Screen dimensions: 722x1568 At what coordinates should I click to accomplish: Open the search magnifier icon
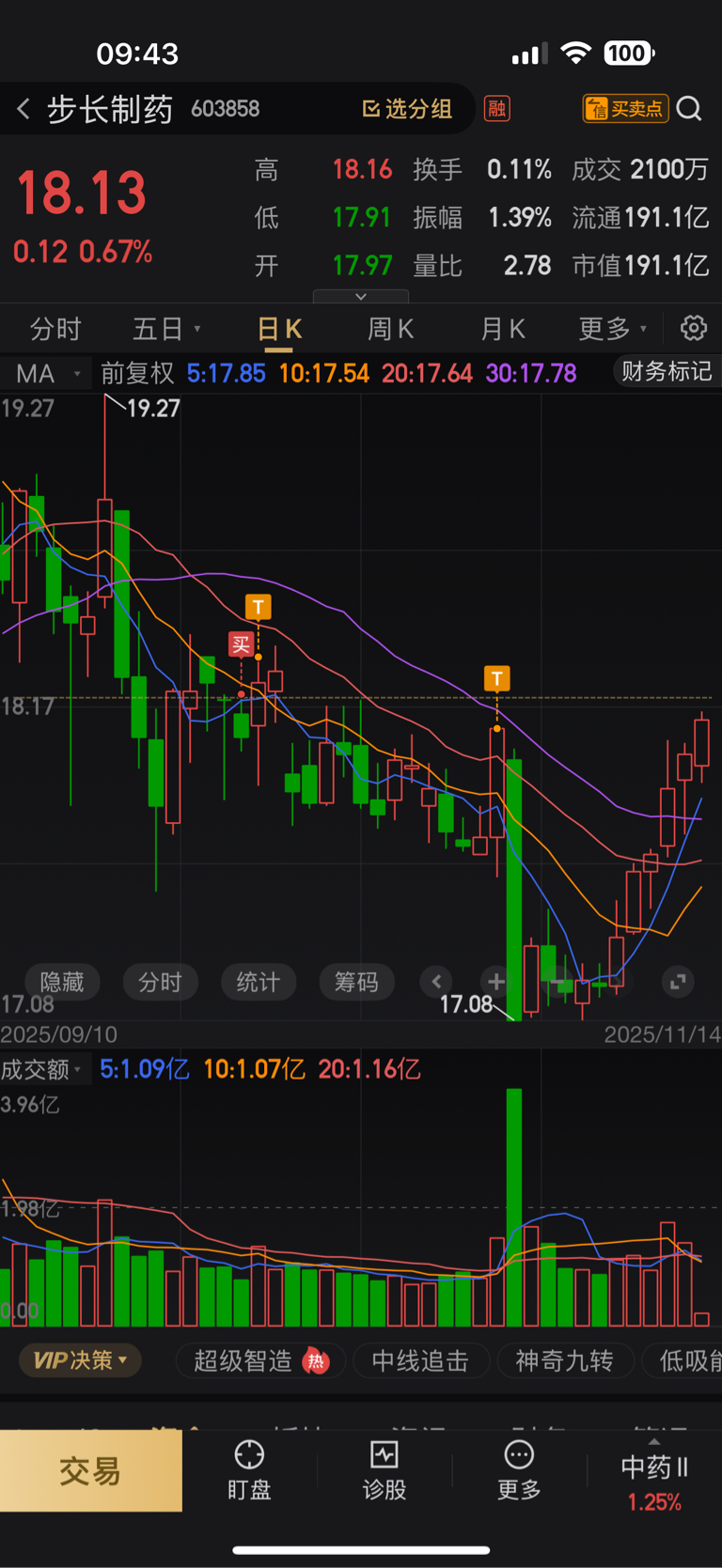click(x=689, y=109)
